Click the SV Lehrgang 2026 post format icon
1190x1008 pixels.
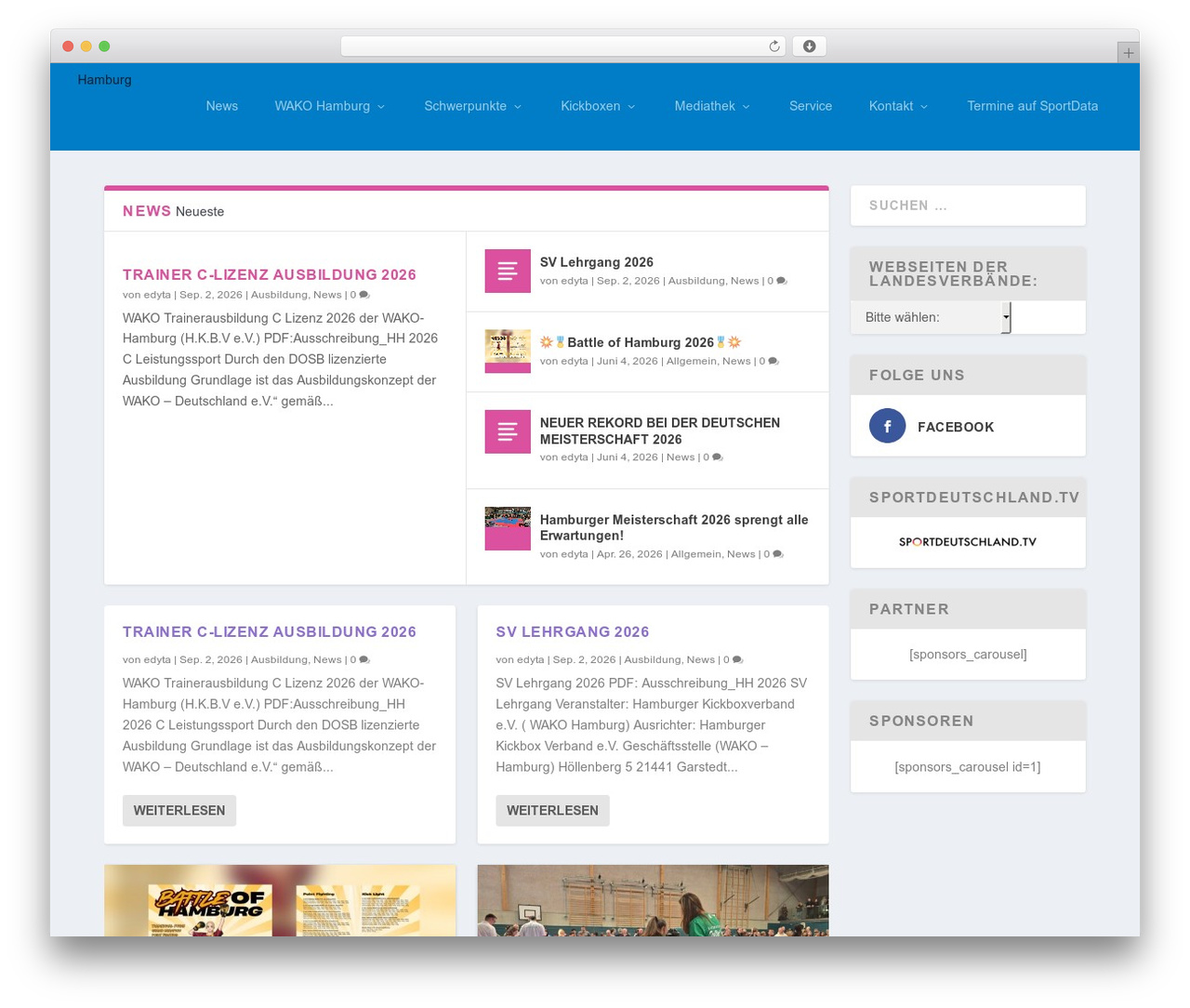click(x=508, y=271)
